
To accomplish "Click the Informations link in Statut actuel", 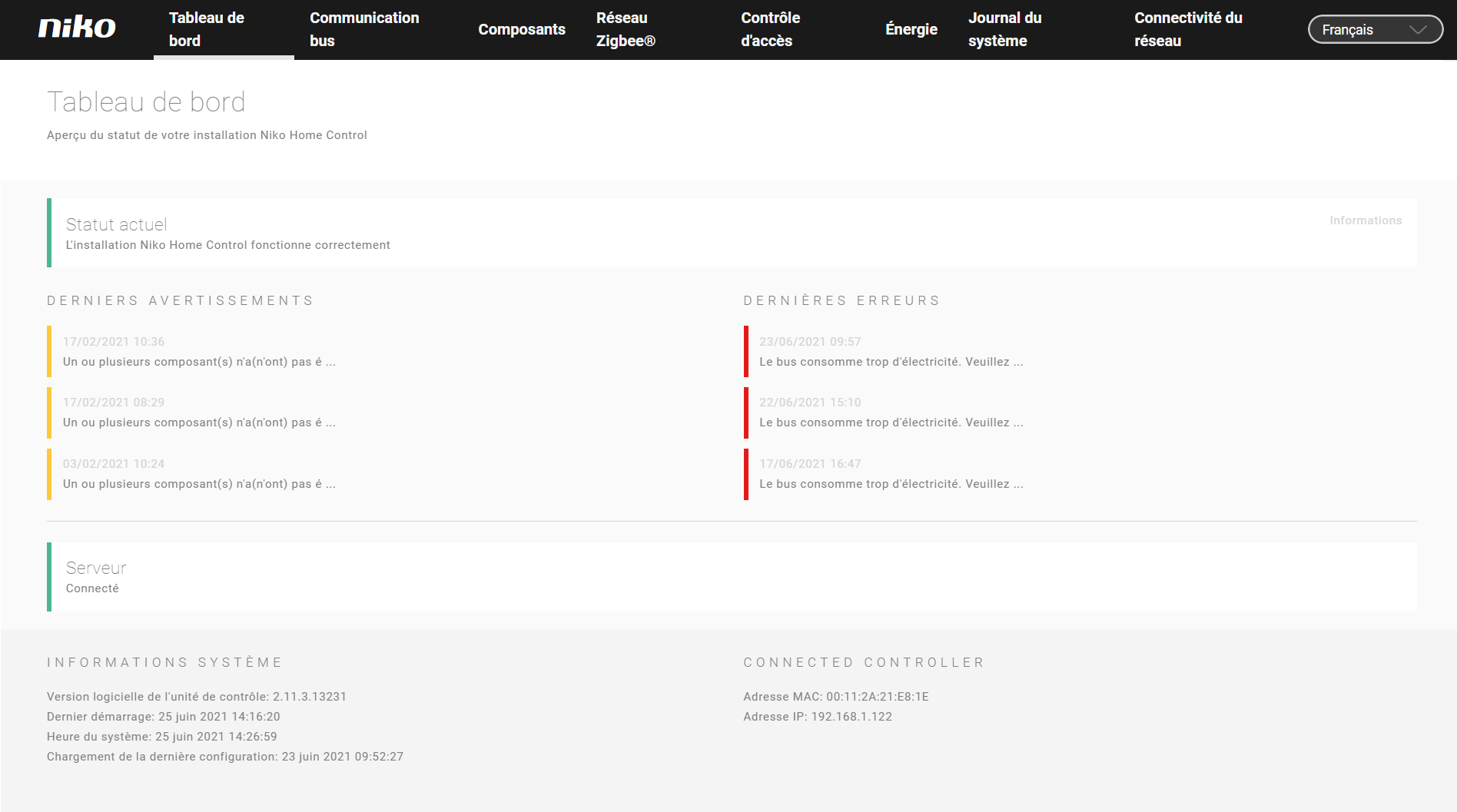I will (1366, 220).
